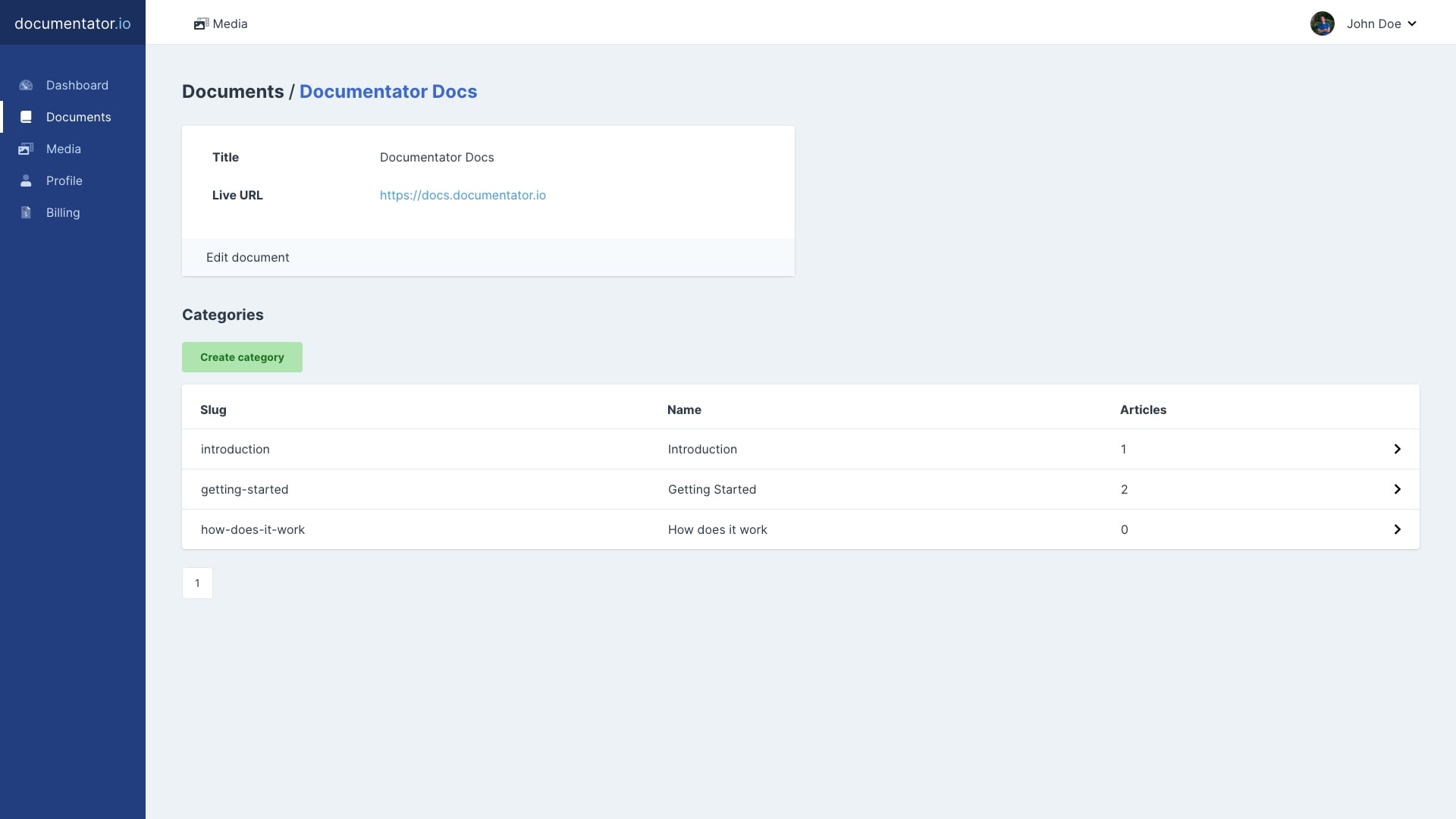Open the https://docs.documentator.io live URL

463,196
